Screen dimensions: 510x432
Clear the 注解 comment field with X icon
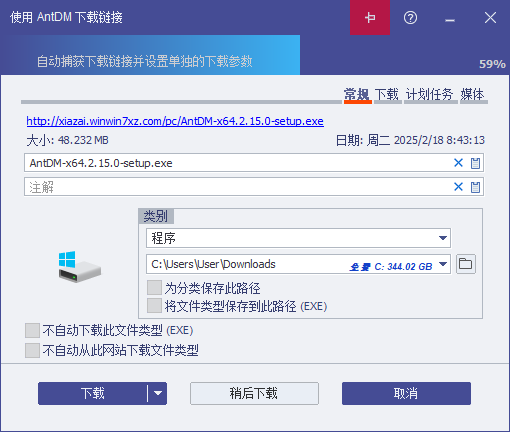(x=458, y=187)
